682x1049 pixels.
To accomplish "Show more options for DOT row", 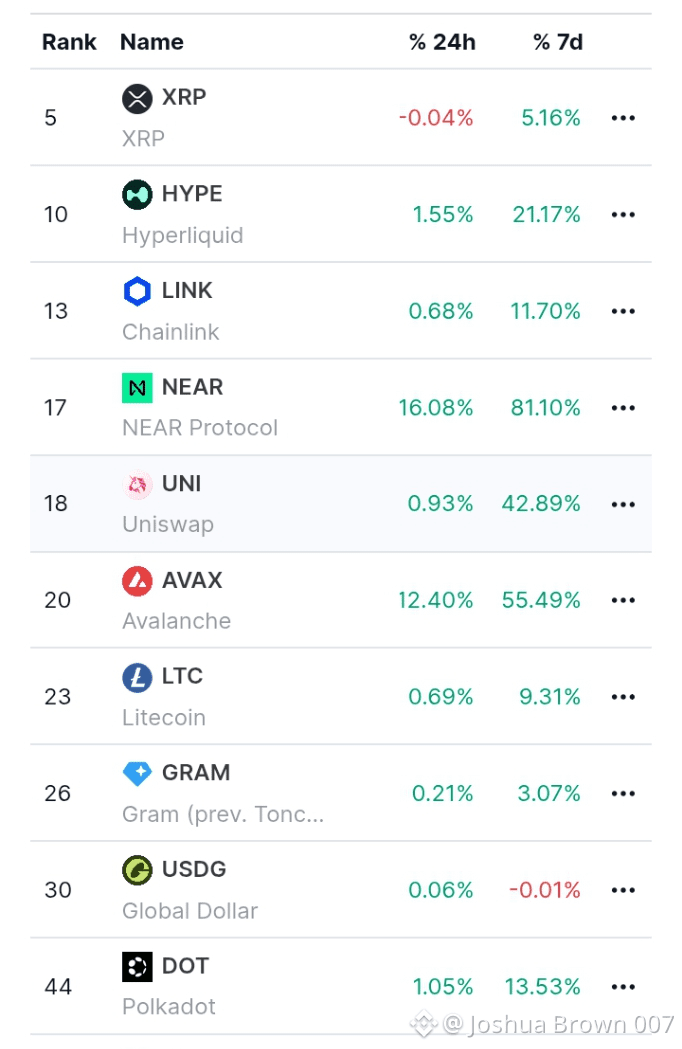I will [623, 987].
